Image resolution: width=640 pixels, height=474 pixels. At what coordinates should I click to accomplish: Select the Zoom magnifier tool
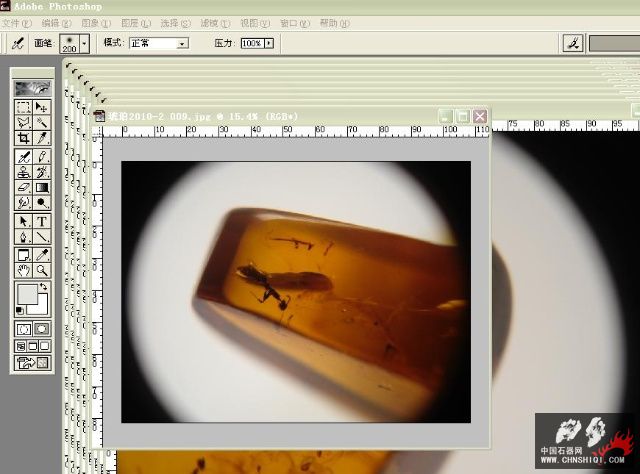42,270
